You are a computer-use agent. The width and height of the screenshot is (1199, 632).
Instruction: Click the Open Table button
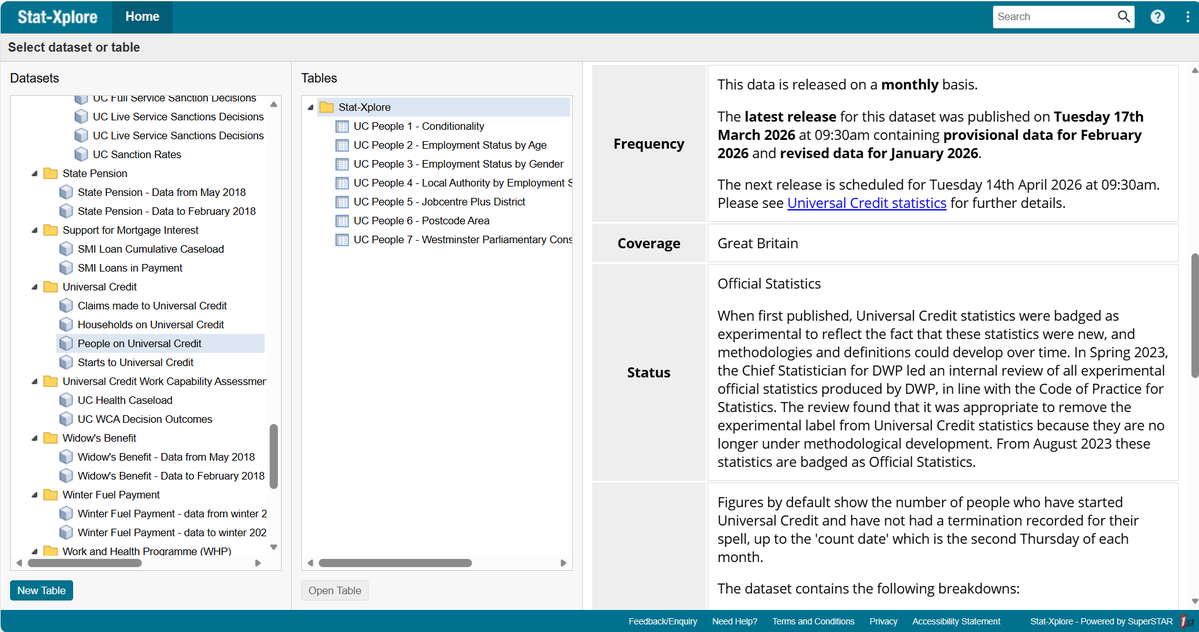[x=335, y=591]
